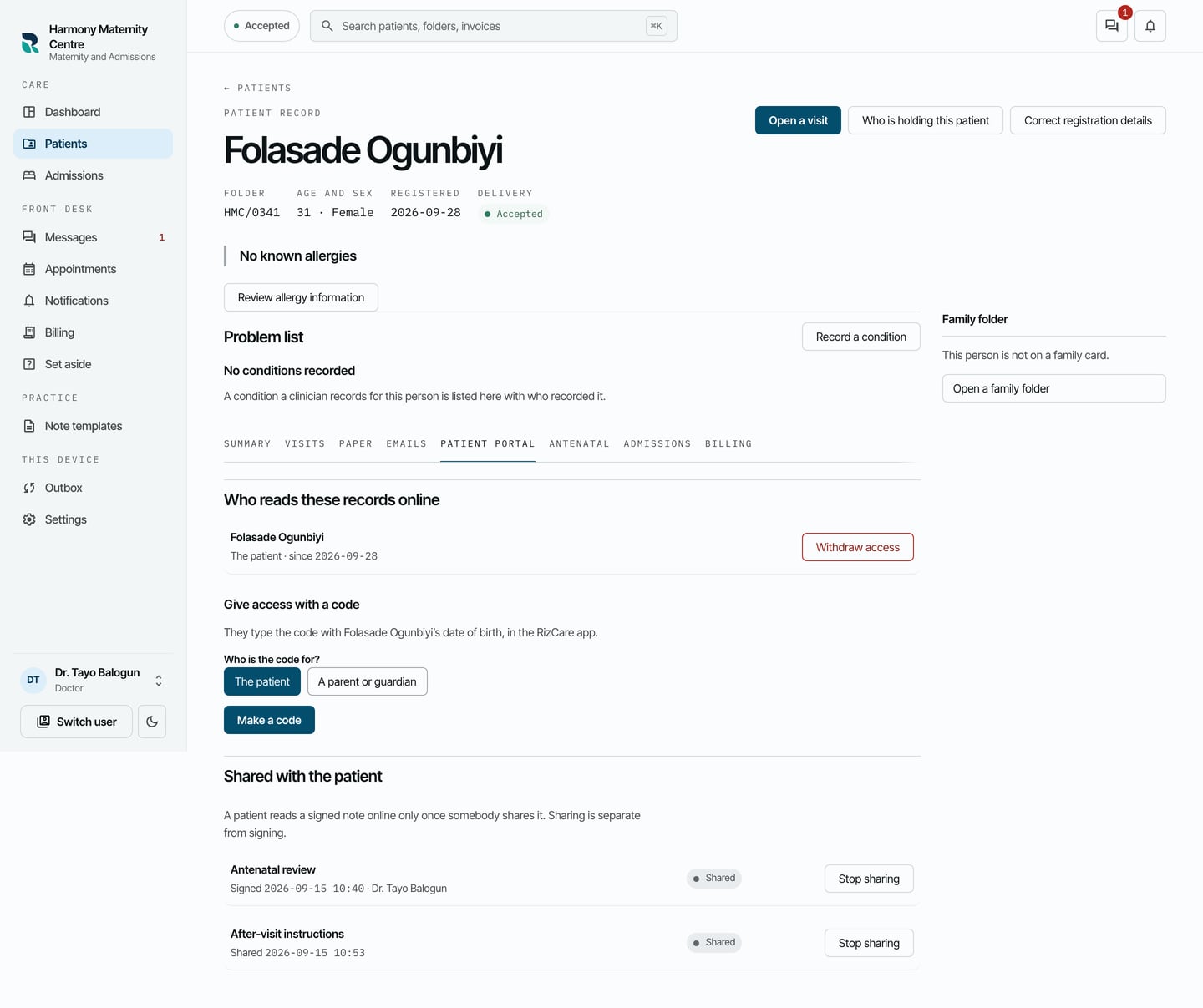This screenshot has width=1203, height=1008.
Task: Switch to the Emails tab
Action: [407, 443]
